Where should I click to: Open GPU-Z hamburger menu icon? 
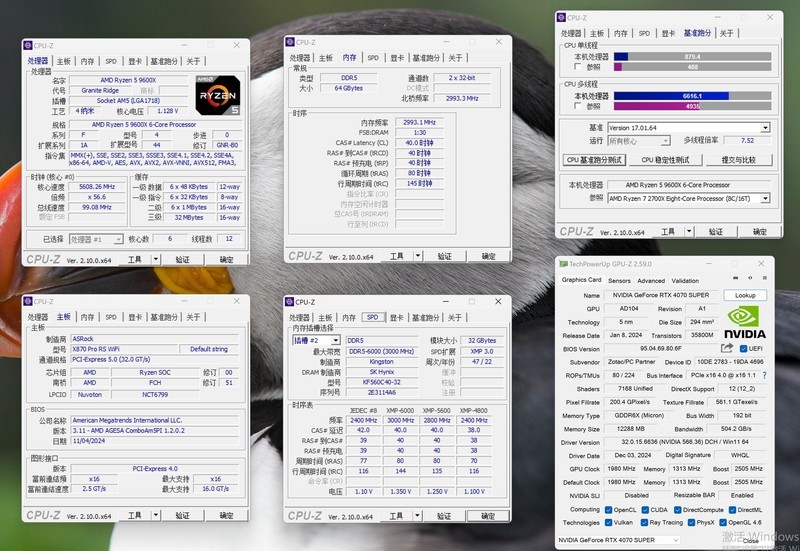(765, 278)
